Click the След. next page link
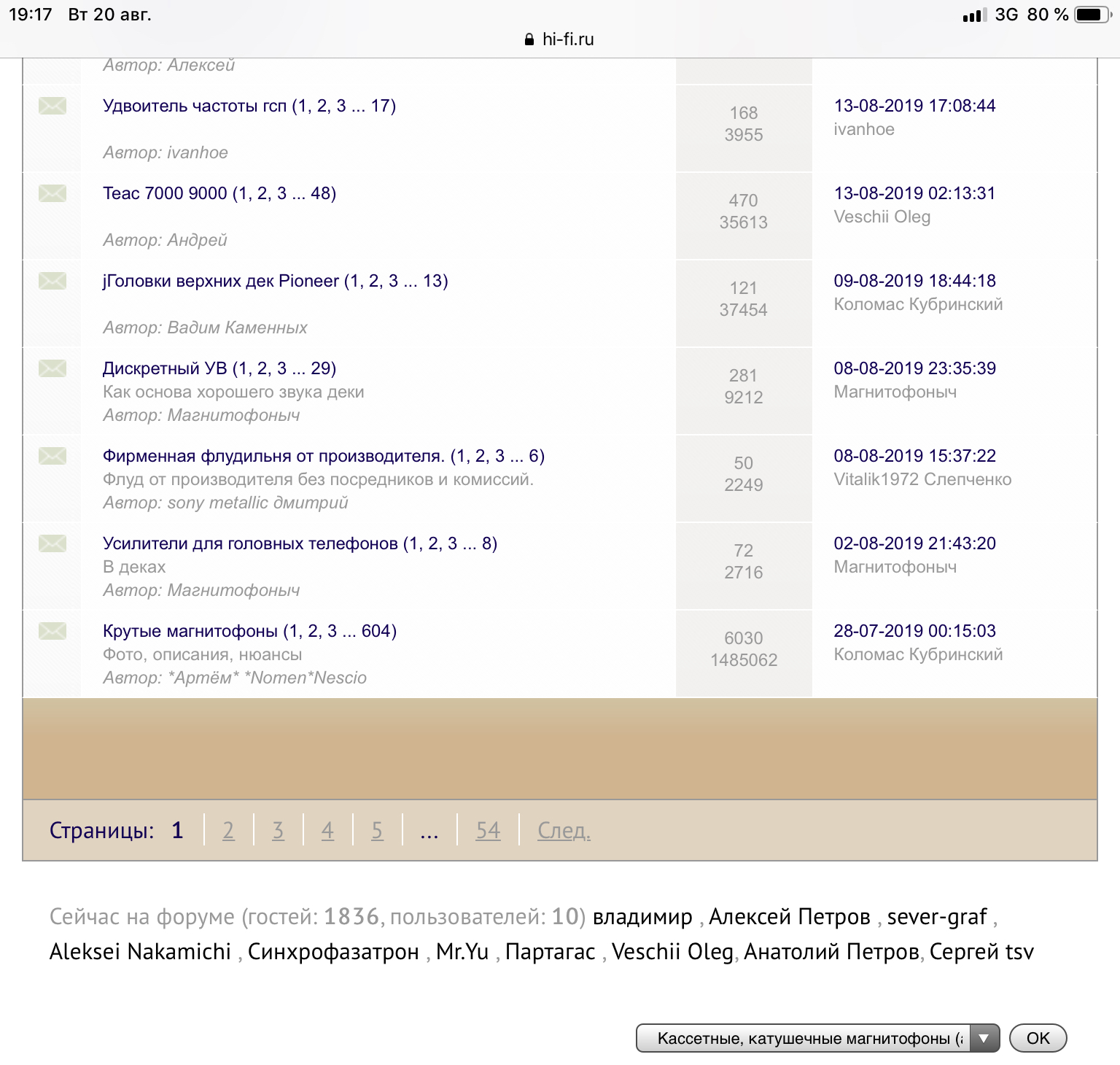 pos(564,830)
